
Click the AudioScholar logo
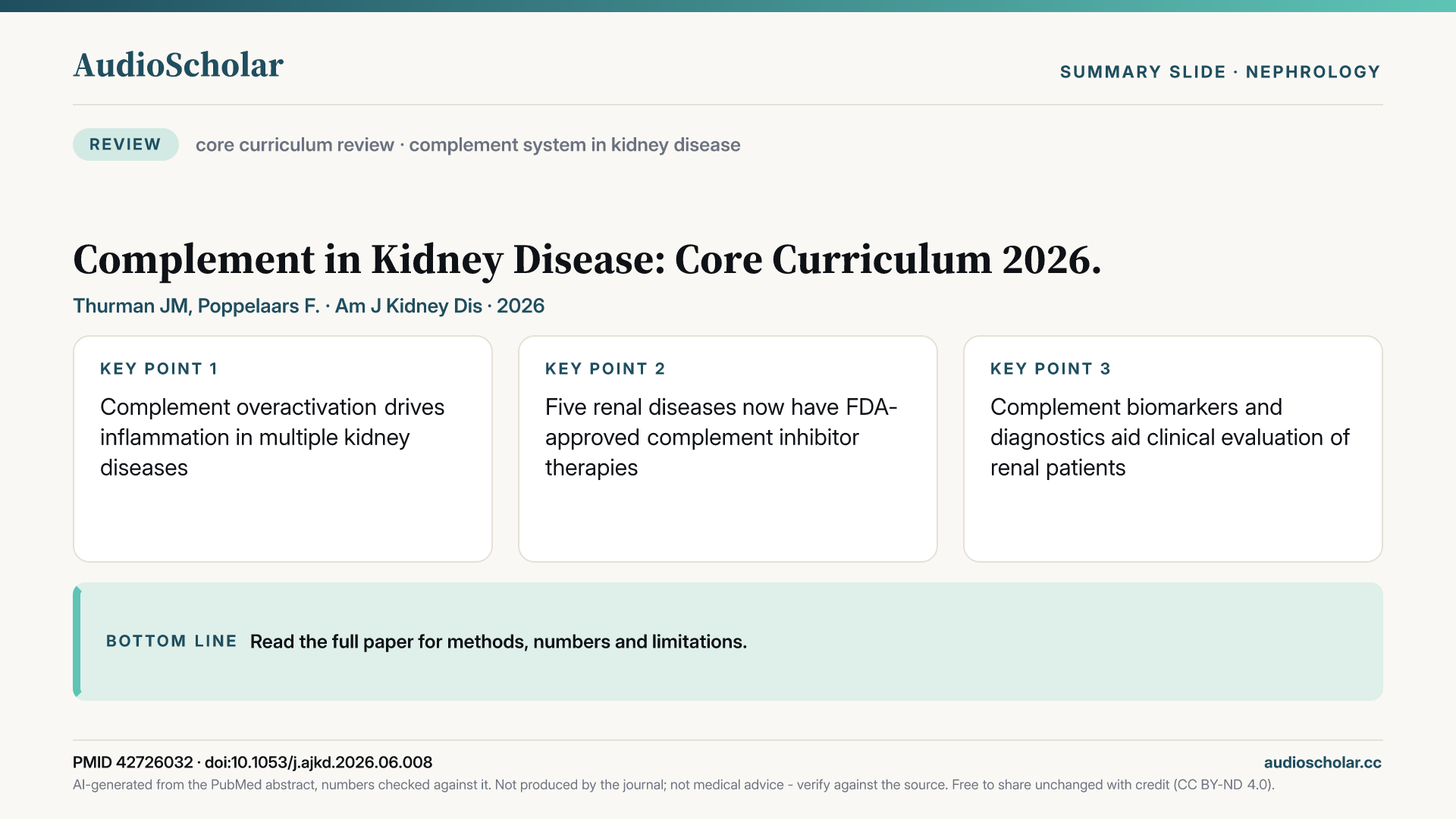(178, 65)
